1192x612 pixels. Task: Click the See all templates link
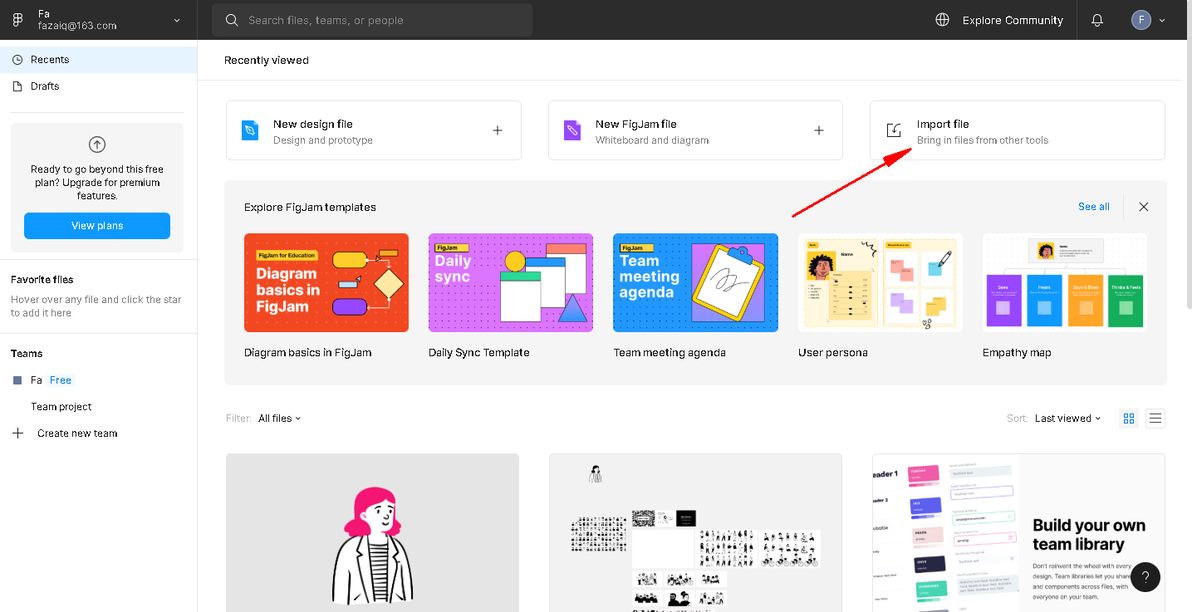click(1093, 207)
